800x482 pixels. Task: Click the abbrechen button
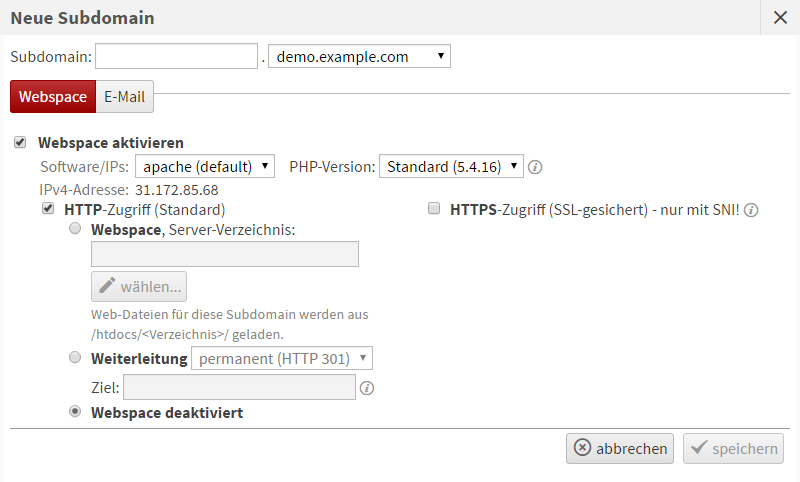[620, 449]
